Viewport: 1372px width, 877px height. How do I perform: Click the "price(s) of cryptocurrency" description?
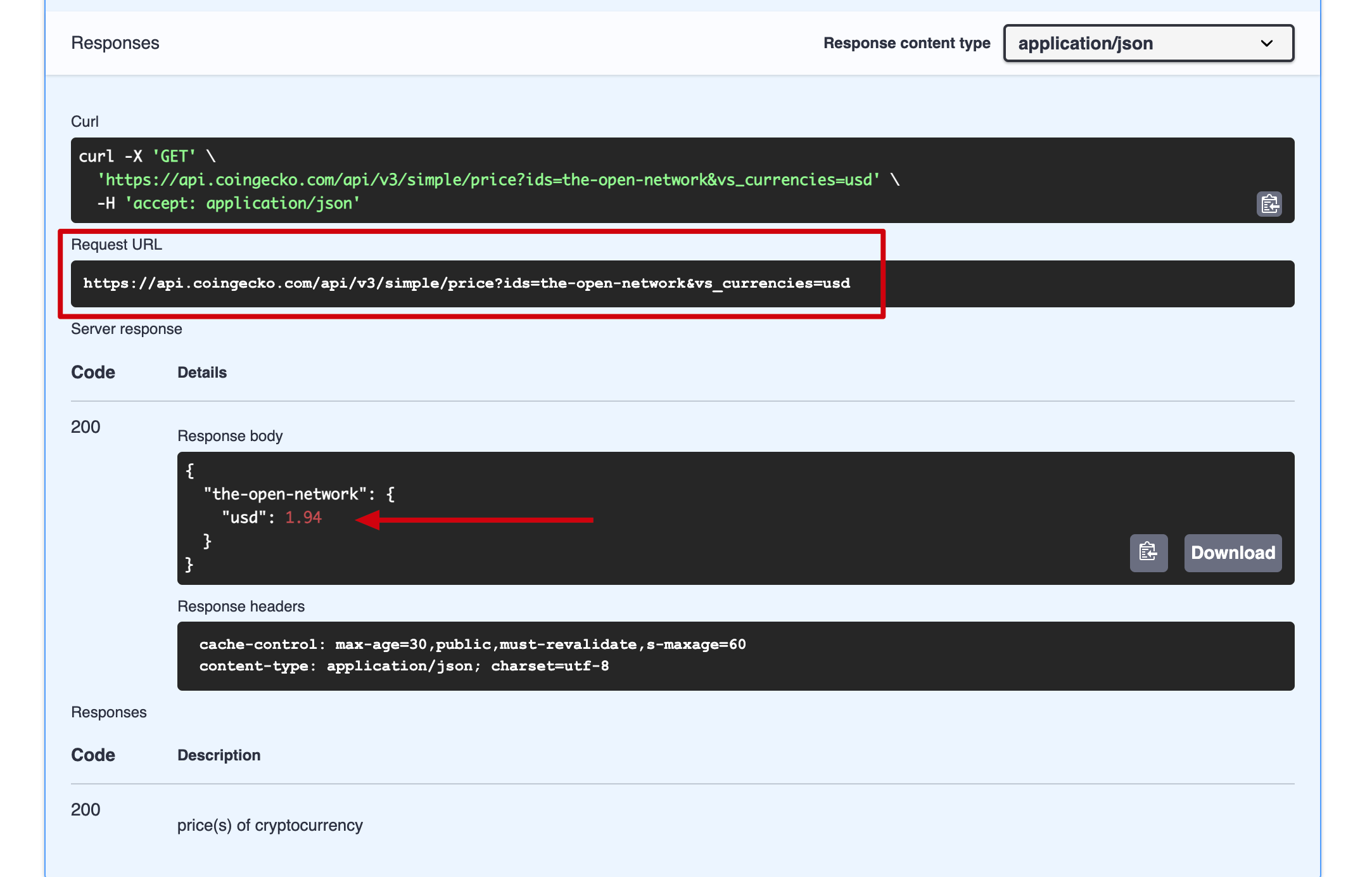click(x=270, y=825)
